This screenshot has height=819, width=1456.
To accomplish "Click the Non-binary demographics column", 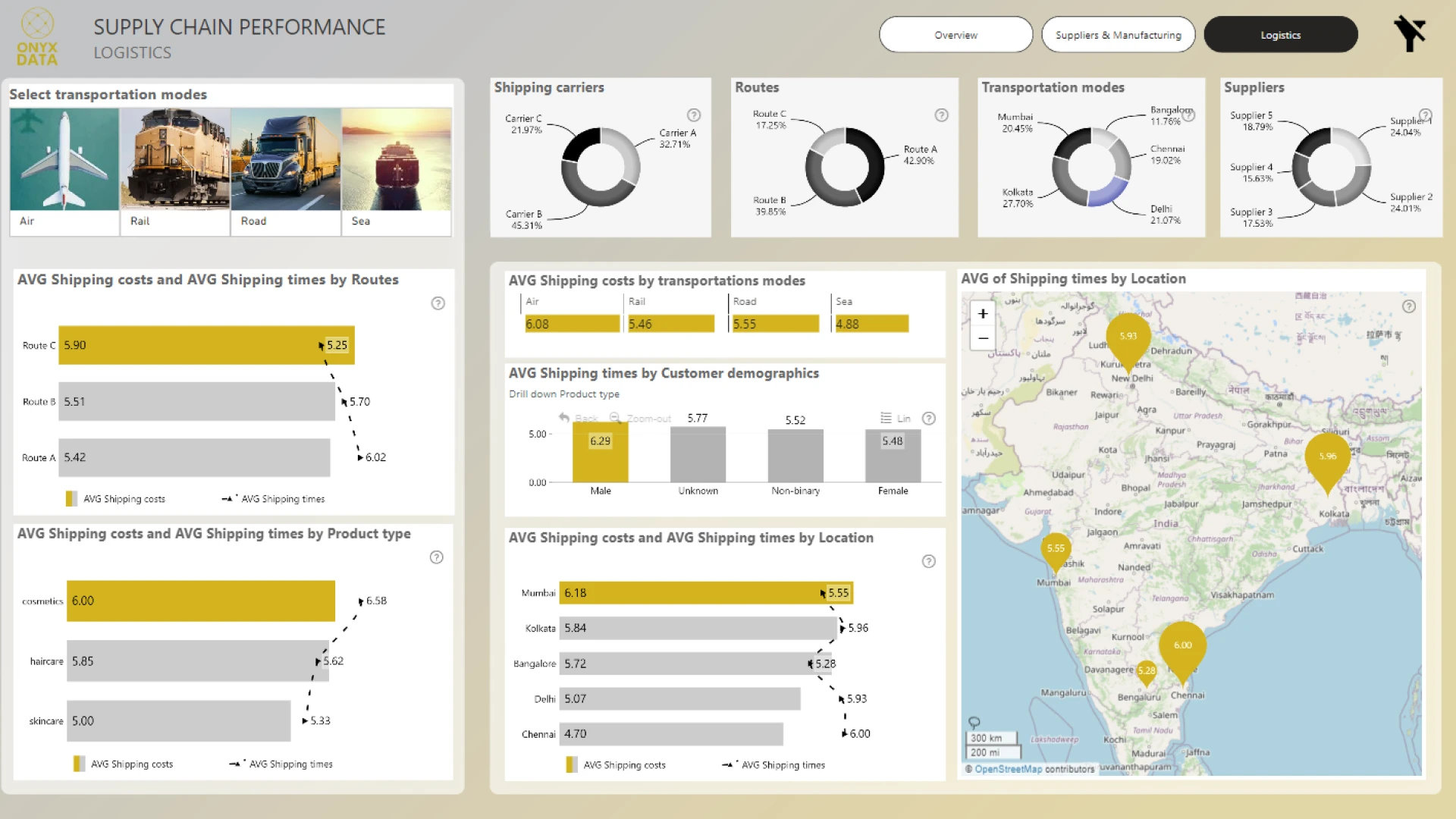I will [795, 457].
